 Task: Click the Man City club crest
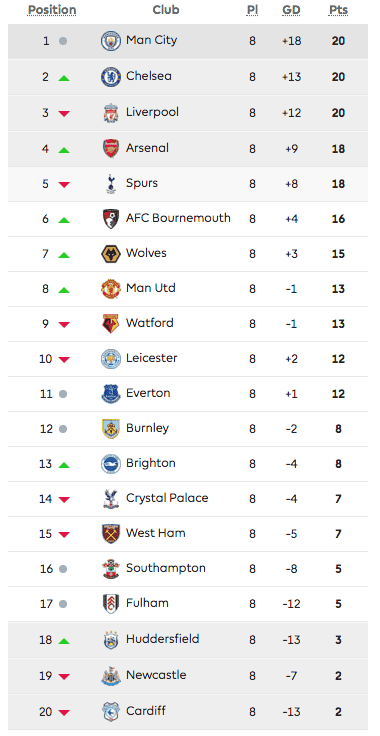tap(111, 41)
